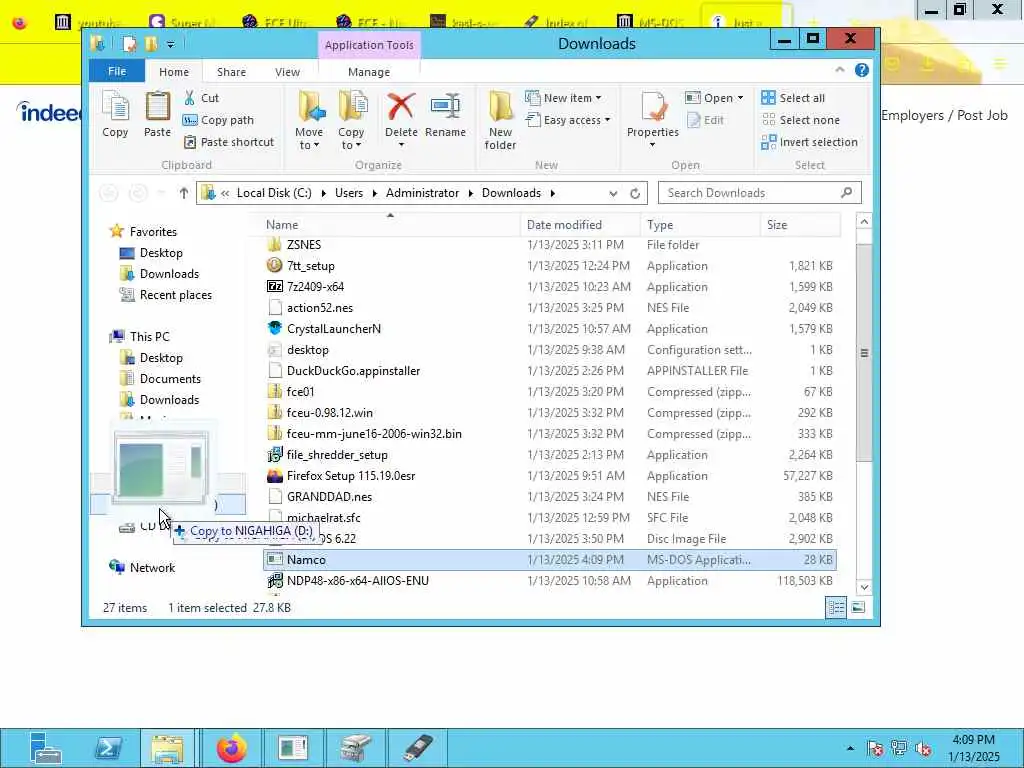Select the 7tt_setup application
The image size is (1024, 768).
point(549,266)
